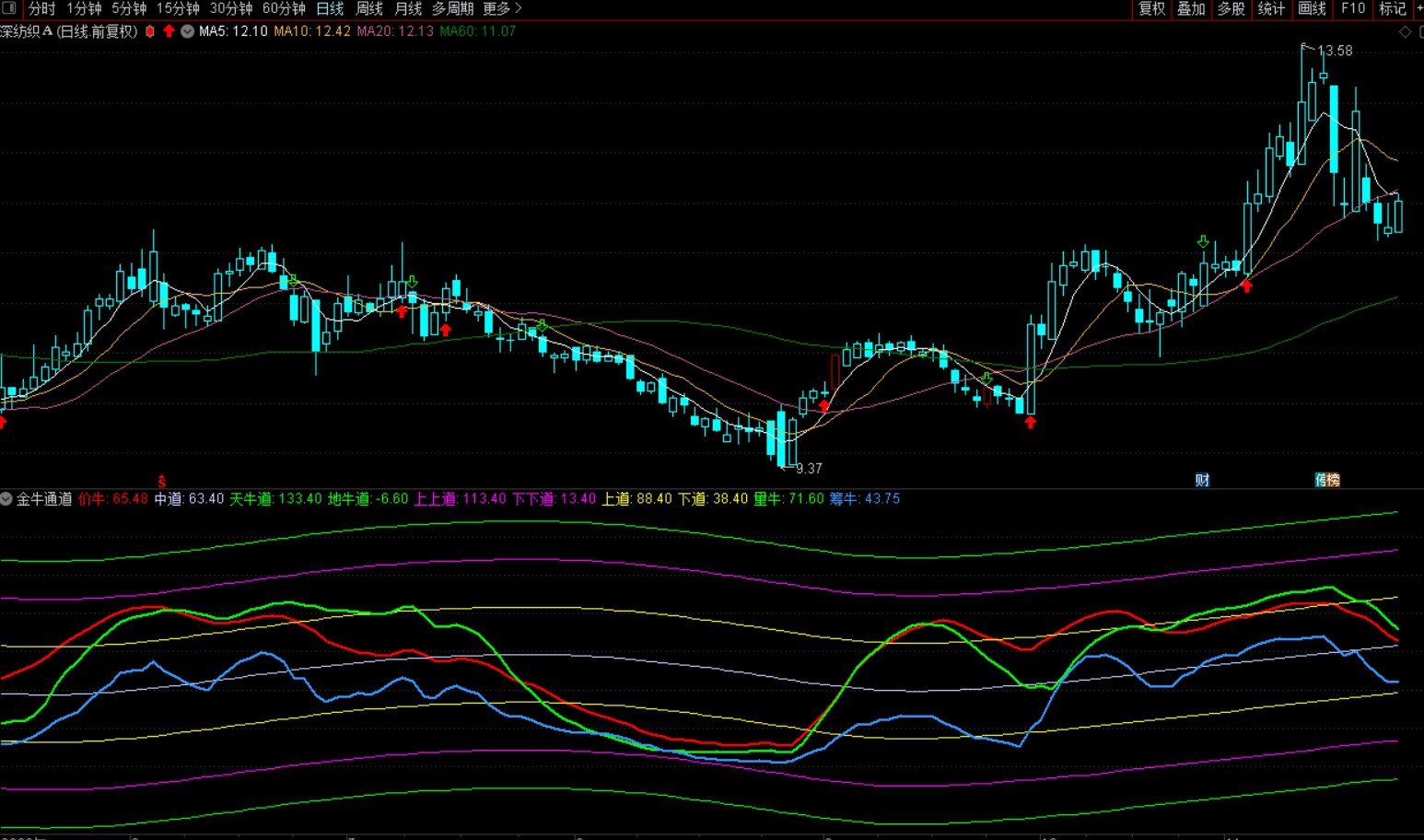Expand the 更多 > periods menu
This screenshot has height=840, width=1424.
pyautogui.click(x=503, y=8)
